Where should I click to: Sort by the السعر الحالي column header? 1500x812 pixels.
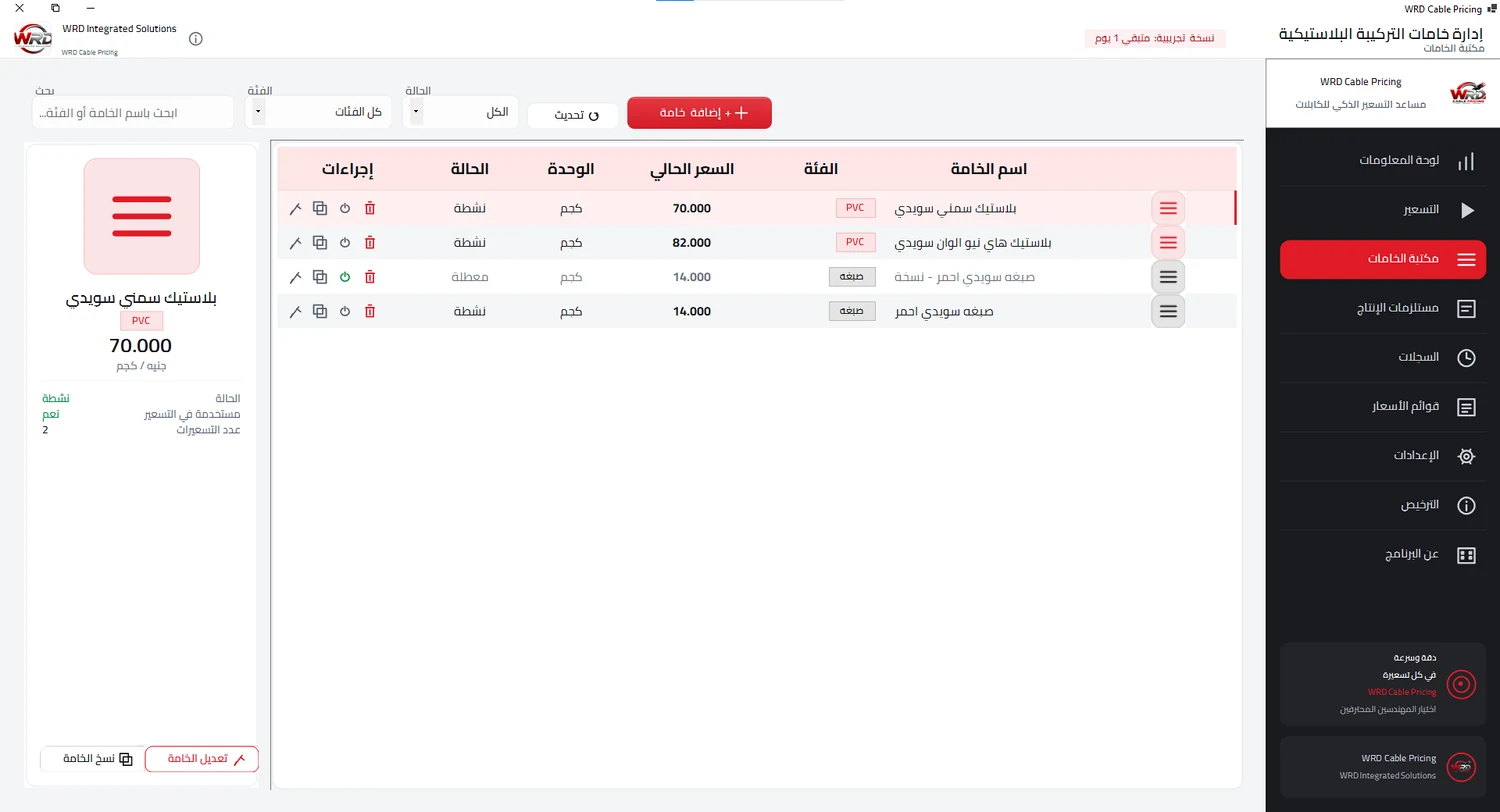pyautogui.click(x=692, y=169)
